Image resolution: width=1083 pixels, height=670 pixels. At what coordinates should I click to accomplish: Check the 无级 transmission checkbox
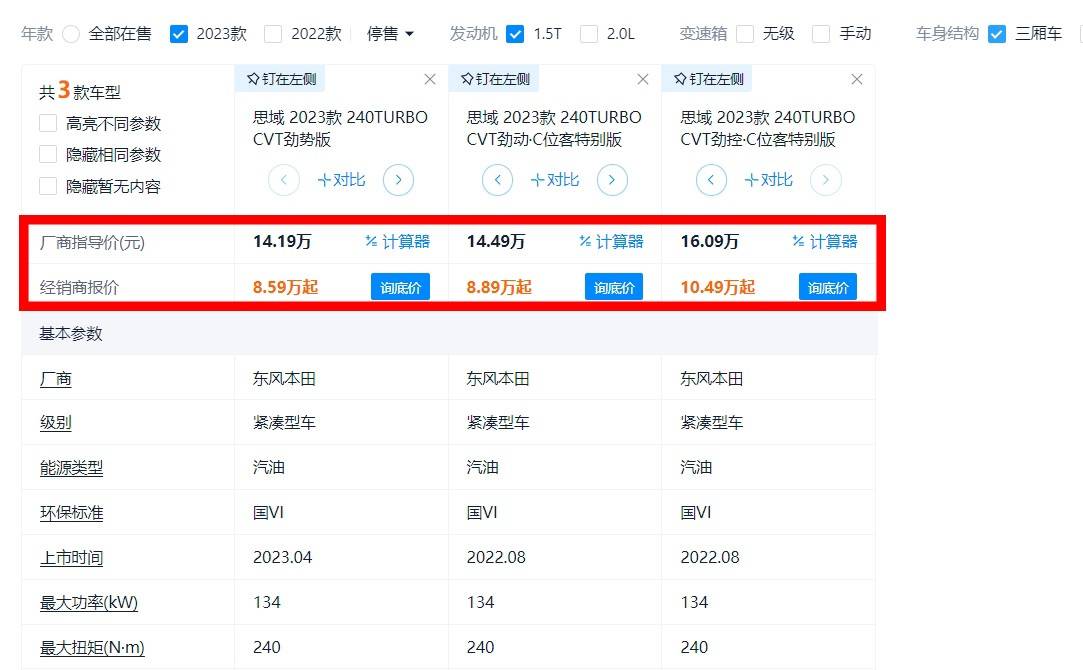[745, 34]
